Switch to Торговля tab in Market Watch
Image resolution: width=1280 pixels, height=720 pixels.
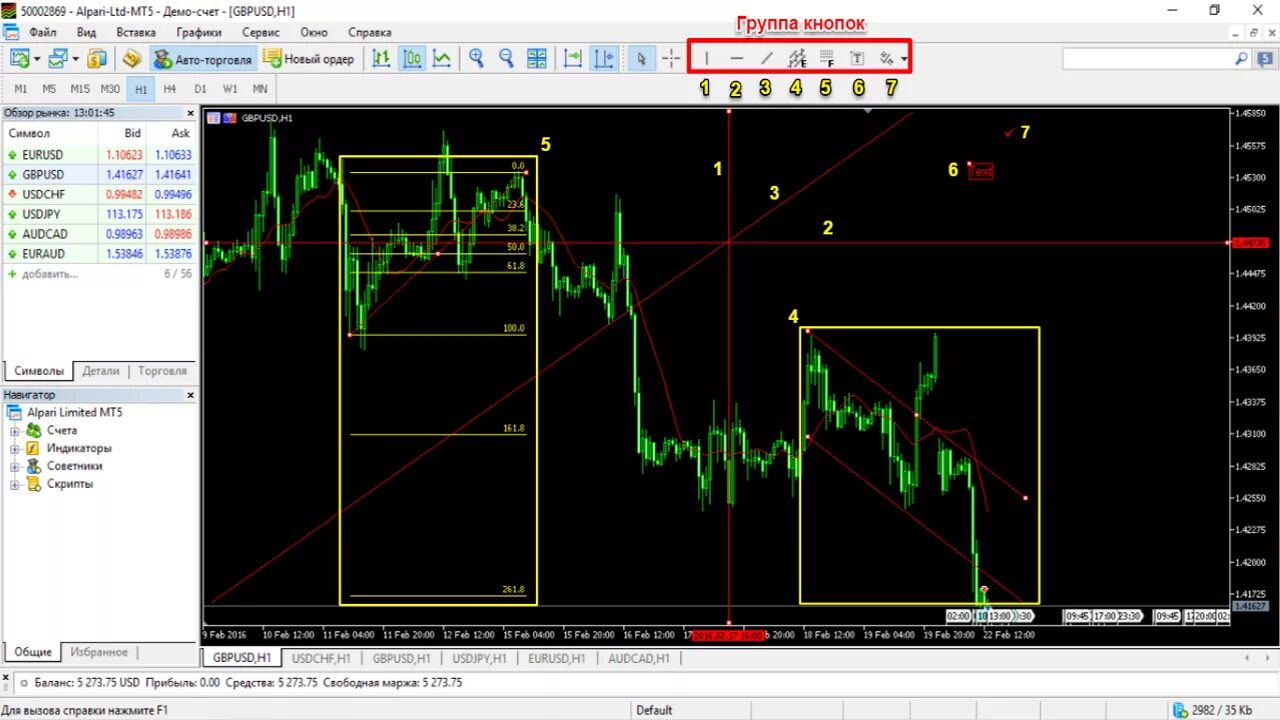pos(162,370)
